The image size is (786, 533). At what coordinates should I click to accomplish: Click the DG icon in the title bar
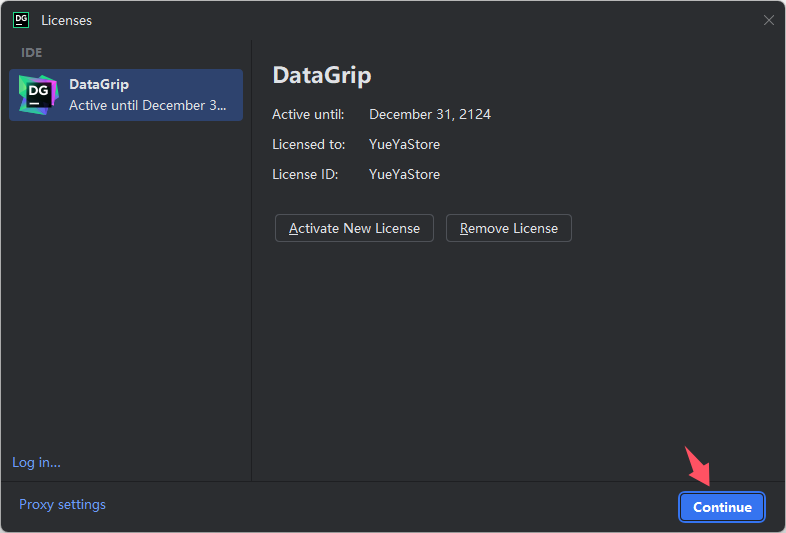point(21,20)
